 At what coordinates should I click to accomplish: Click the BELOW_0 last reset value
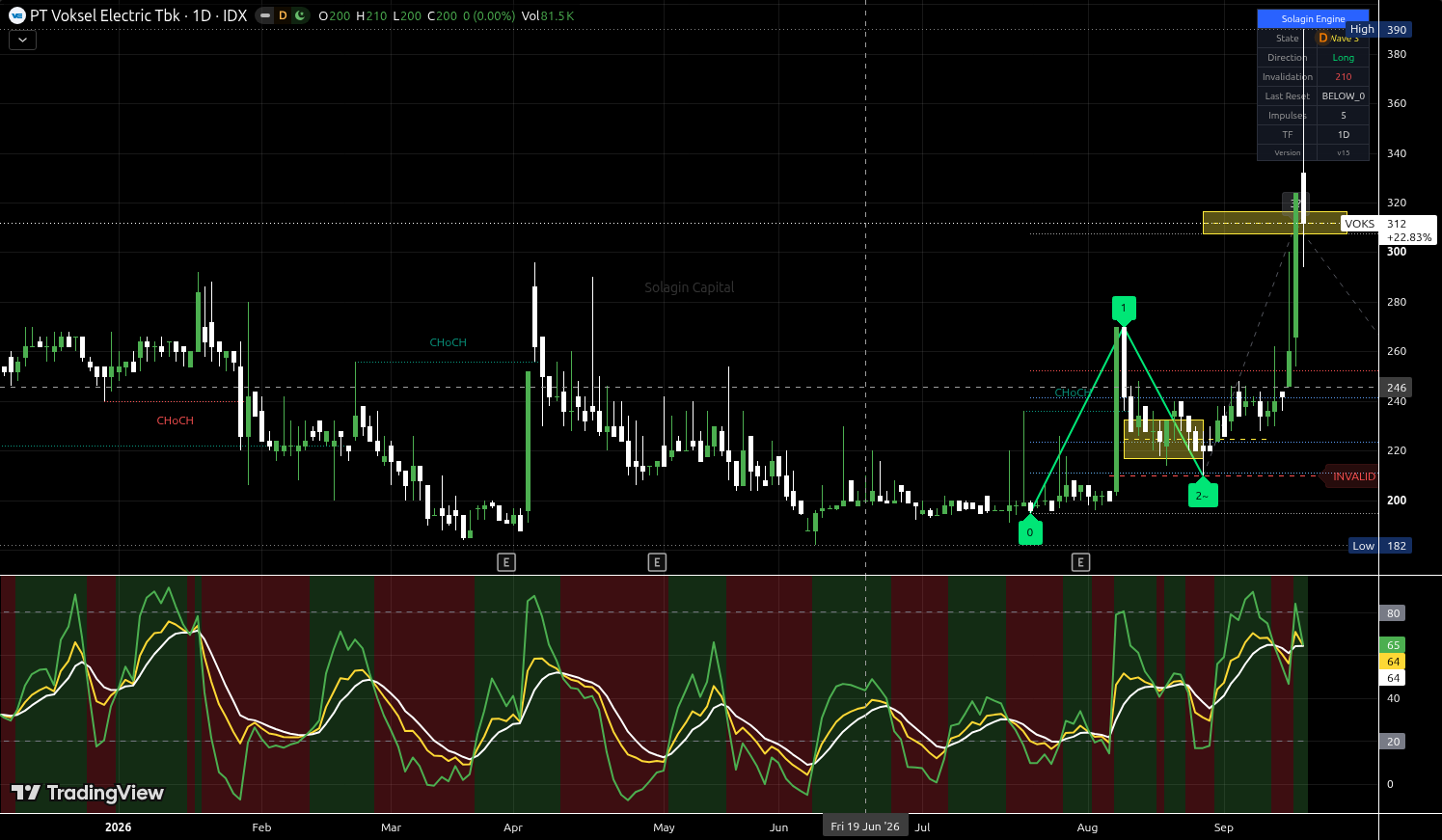[x=1343, y=96]
